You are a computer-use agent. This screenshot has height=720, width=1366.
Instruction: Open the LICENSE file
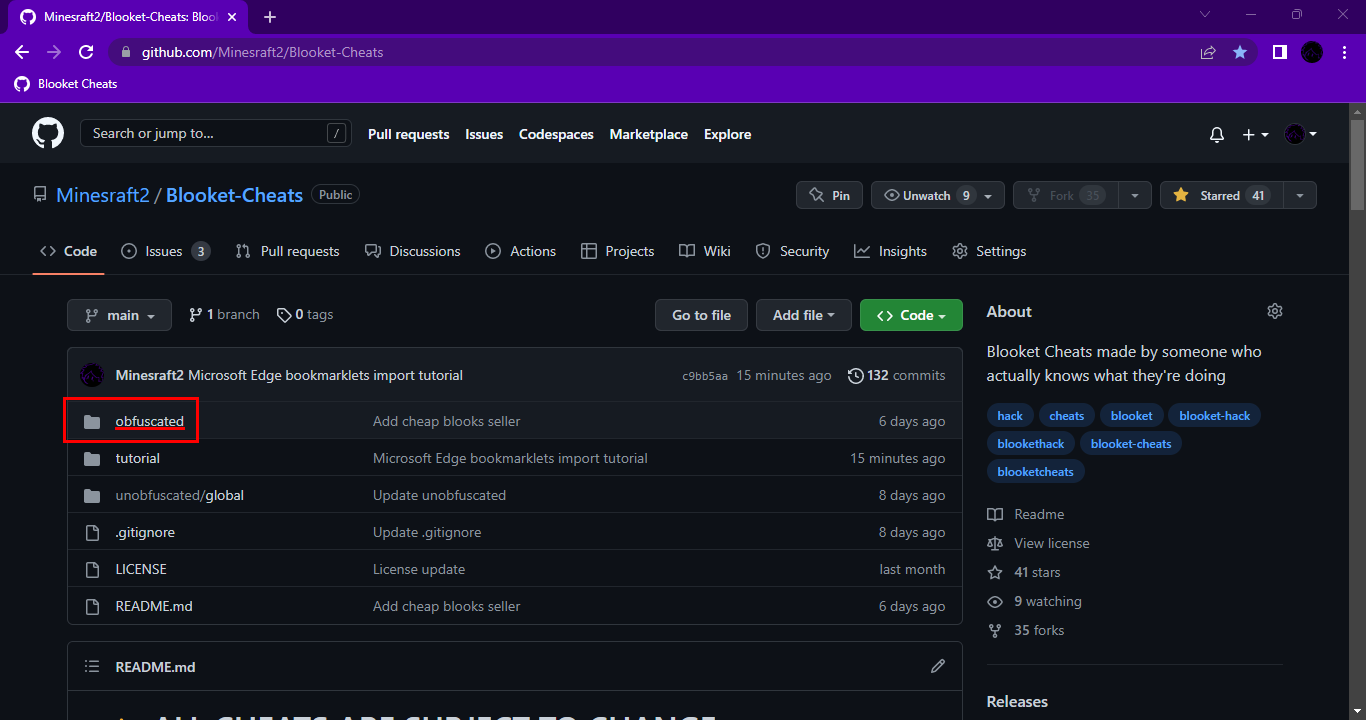pos(141,569)
